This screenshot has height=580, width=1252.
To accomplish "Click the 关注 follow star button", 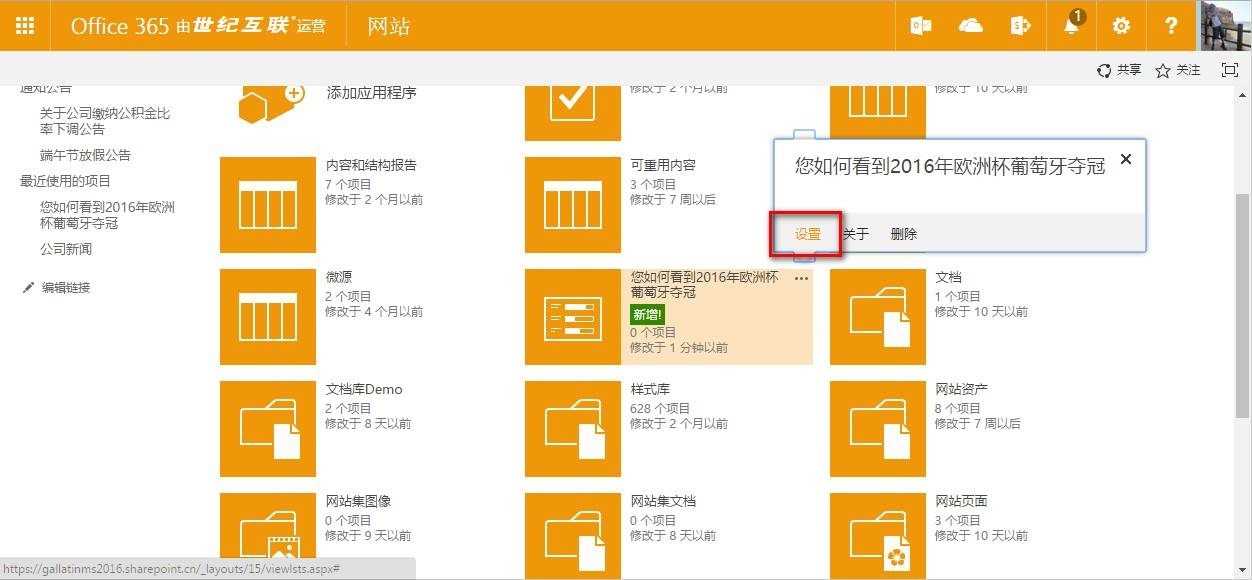I will (1178, 70).
